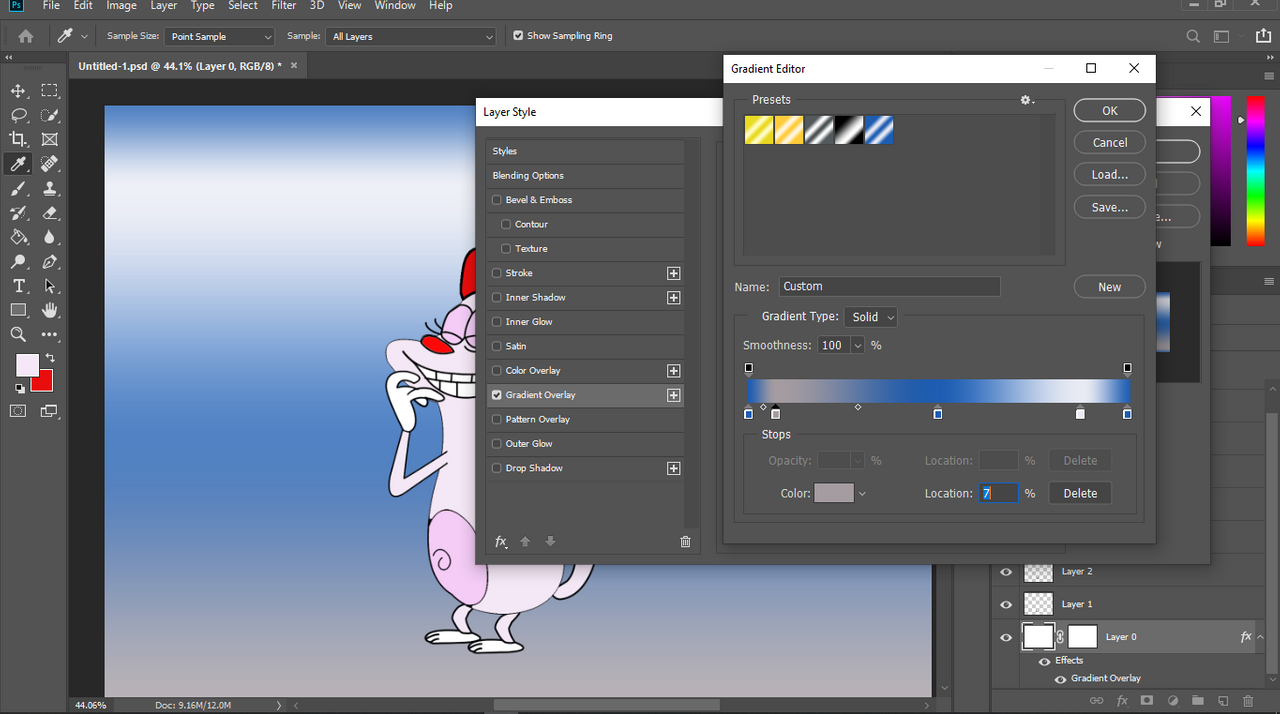Viewport: 1280px width, 714px height.
Task: Click Delete button beside Color location
Action: pyautogui.click(x=1080, y=493)
